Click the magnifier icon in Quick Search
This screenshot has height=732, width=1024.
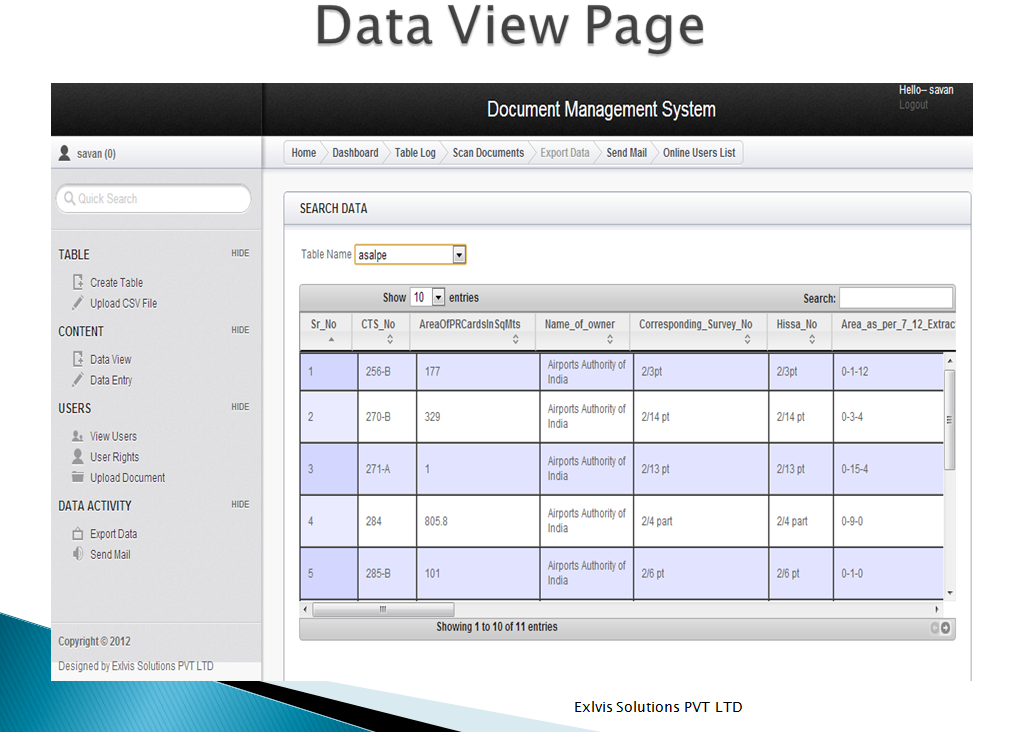(69, 198)
